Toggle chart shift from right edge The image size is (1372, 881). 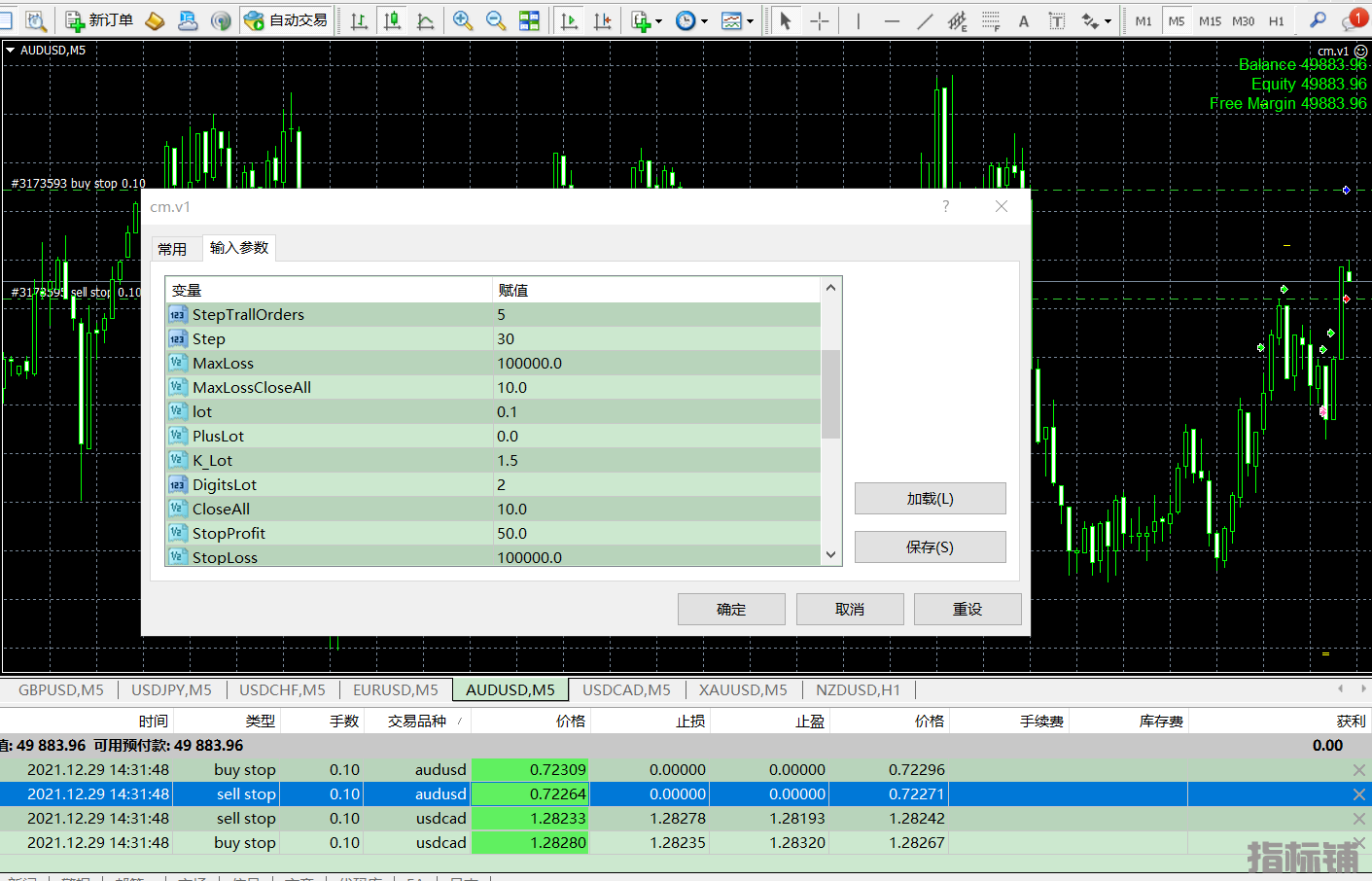click(x=603, y=20)
